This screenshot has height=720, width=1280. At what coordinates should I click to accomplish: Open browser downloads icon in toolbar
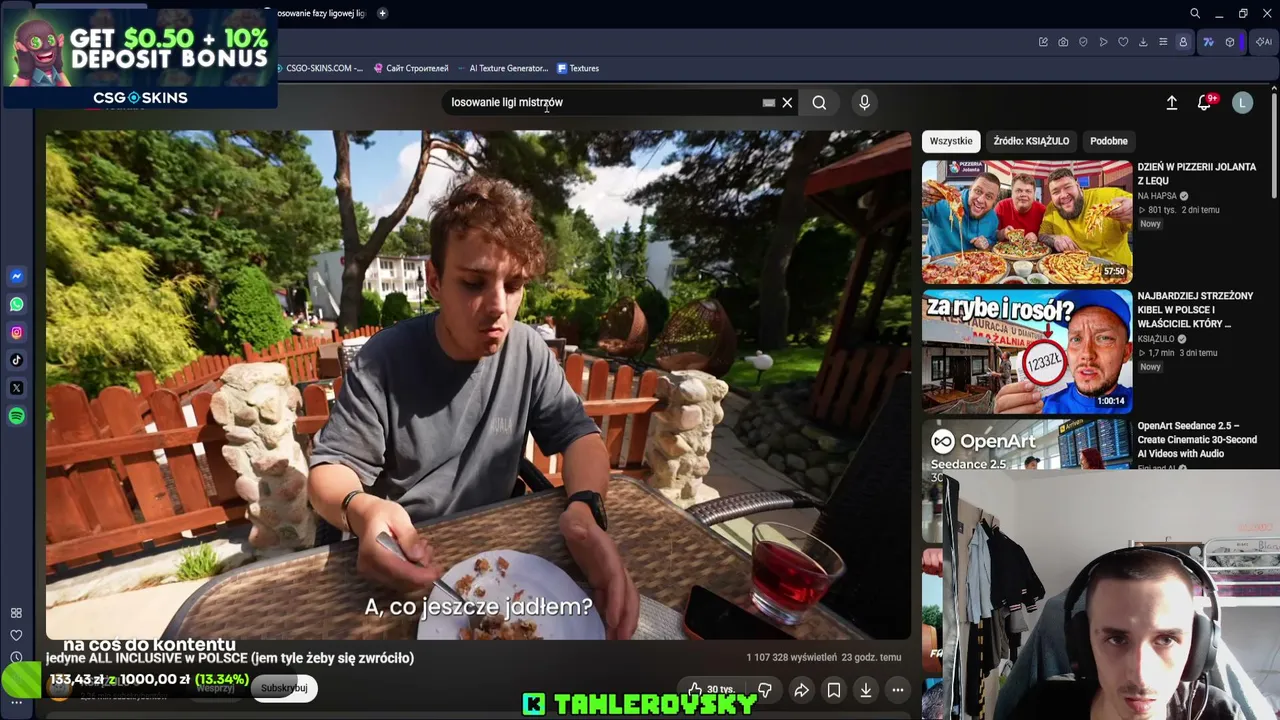click(x=1143, y=42)
